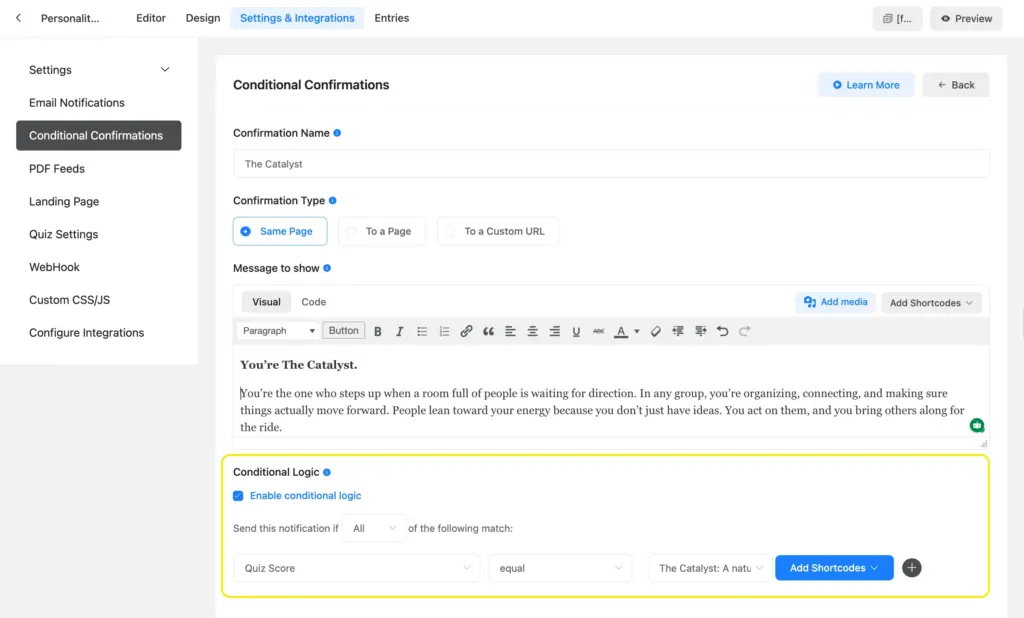Click the green assistant icon in editor
This screenshot has height=618, width=1024.
click(977, 425)
